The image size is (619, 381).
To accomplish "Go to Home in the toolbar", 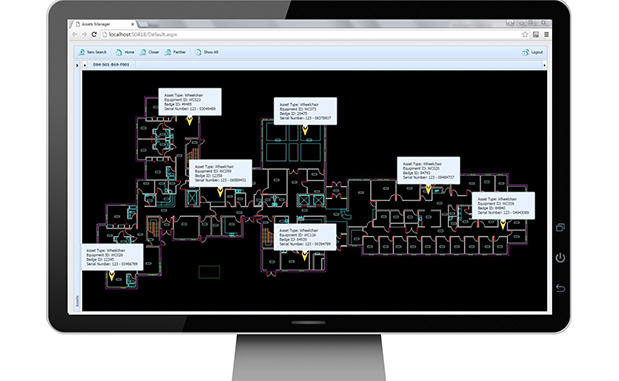I will click(x=125, y=52).
